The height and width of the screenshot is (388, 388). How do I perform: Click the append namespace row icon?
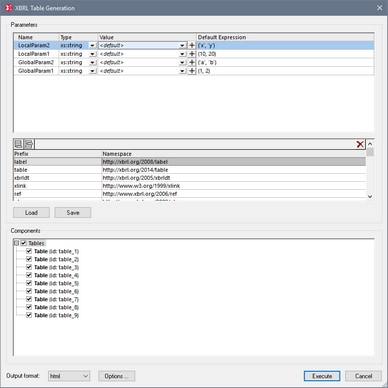[19, 144]
